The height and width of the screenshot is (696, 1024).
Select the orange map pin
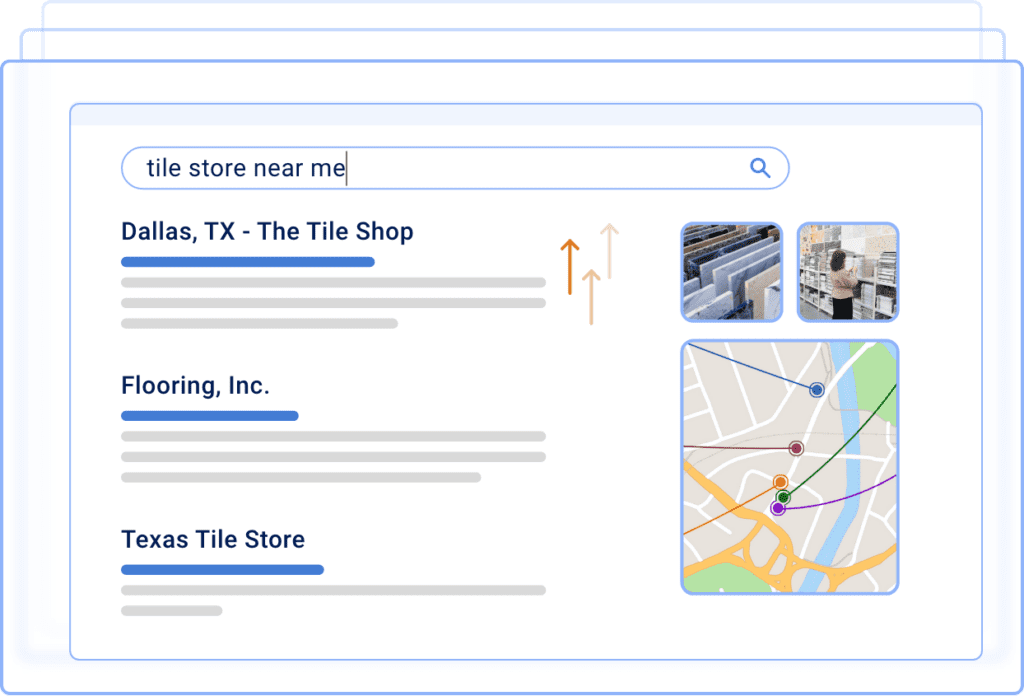780,482
